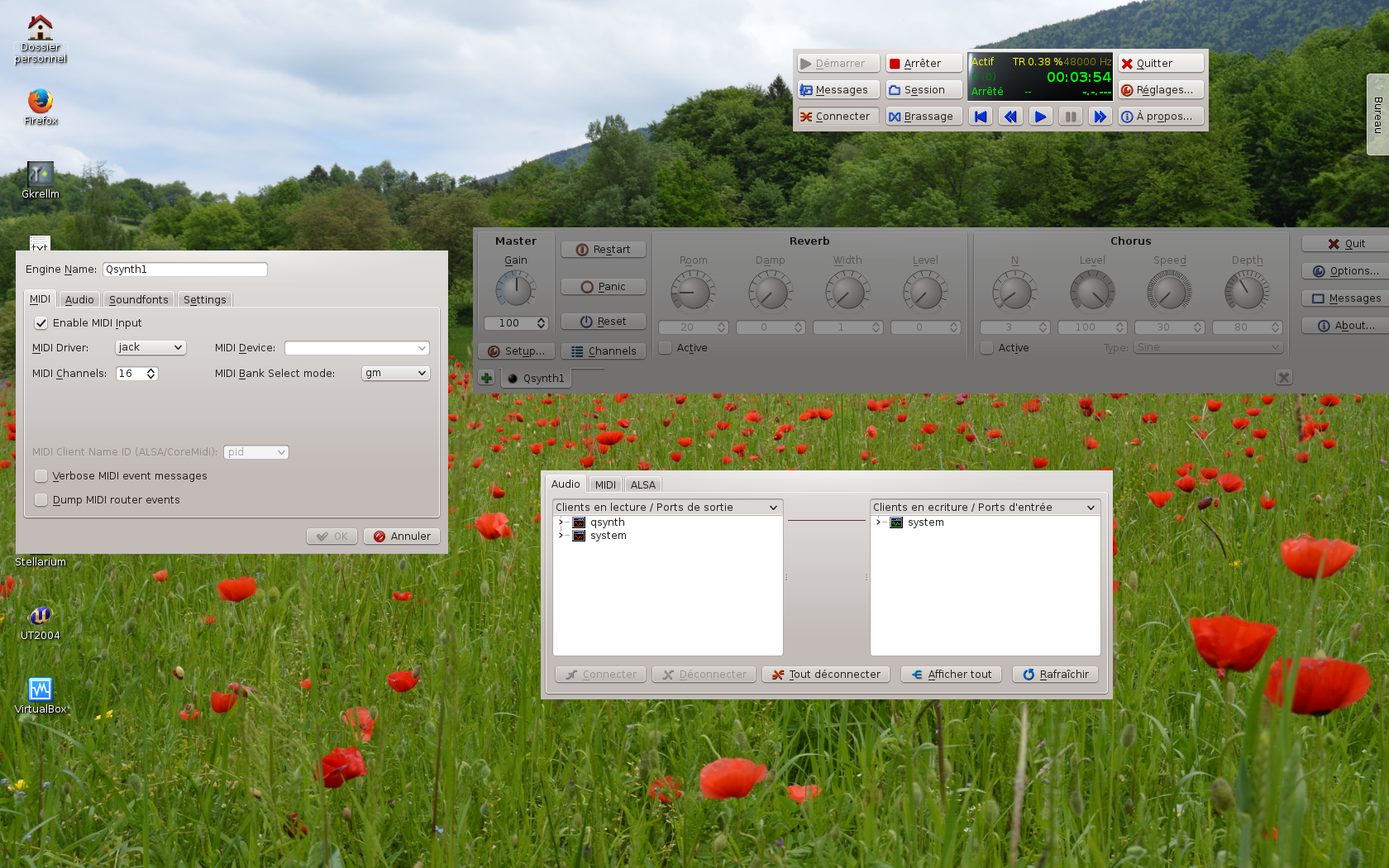
Task: Click Annuler to cancel setup
Action: point(402,537)
